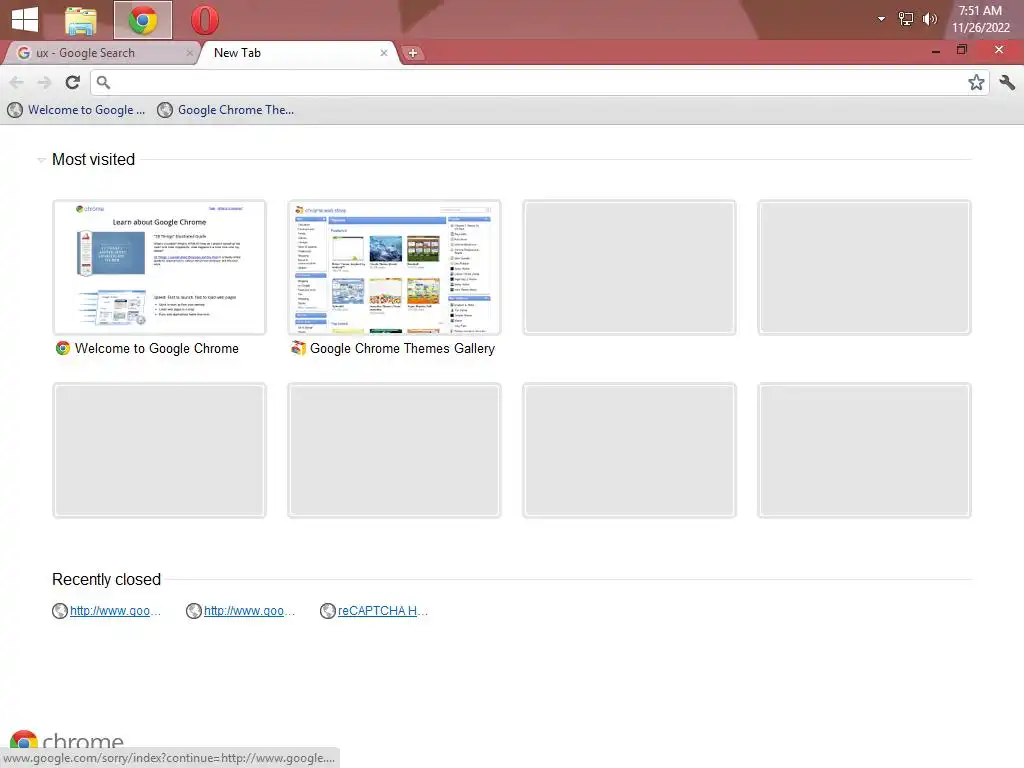Click the Back navigation arrow
This screenshot has width=1024, height=768.
pyautogui.click(x=17, y=82)
